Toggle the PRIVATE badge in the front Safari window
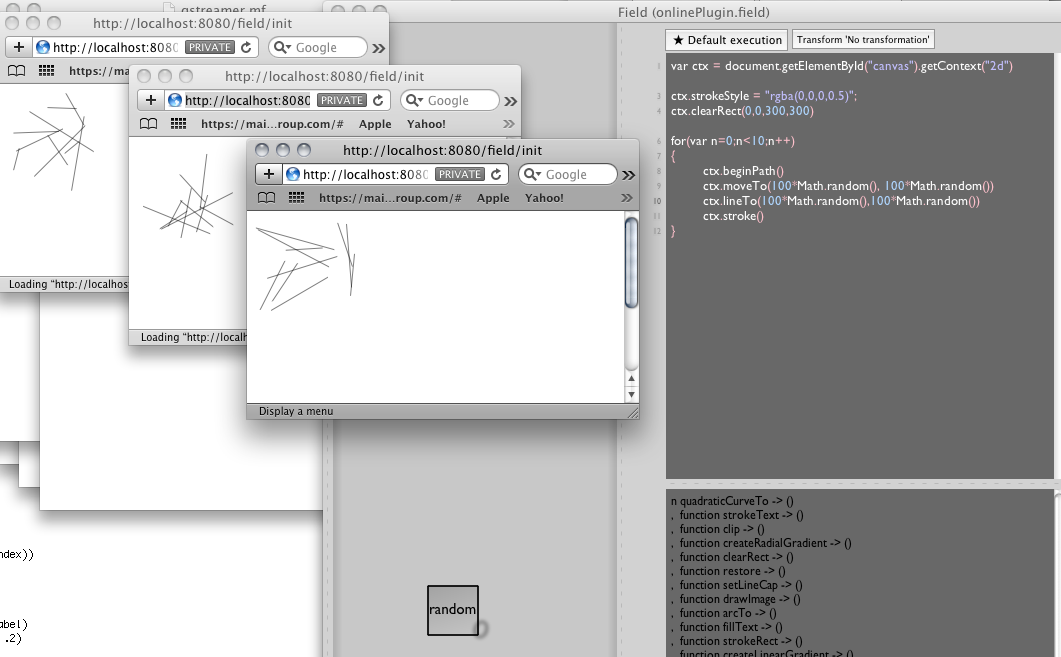1061x657 pixels. pos(460,174)
